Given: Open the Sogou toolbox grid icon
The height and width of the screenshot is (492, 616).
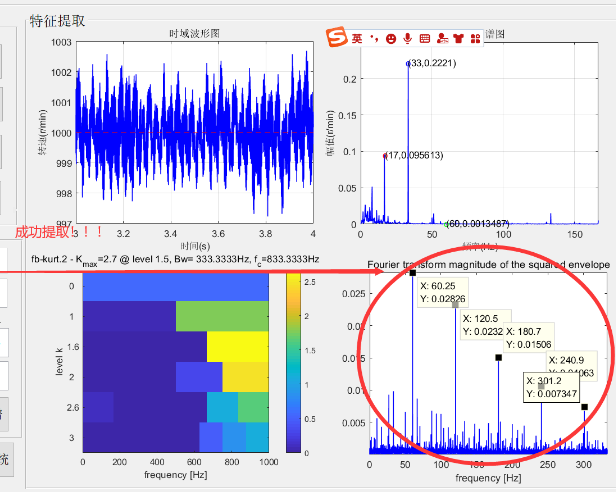Looking at the screenshot, I should (475, 39).
